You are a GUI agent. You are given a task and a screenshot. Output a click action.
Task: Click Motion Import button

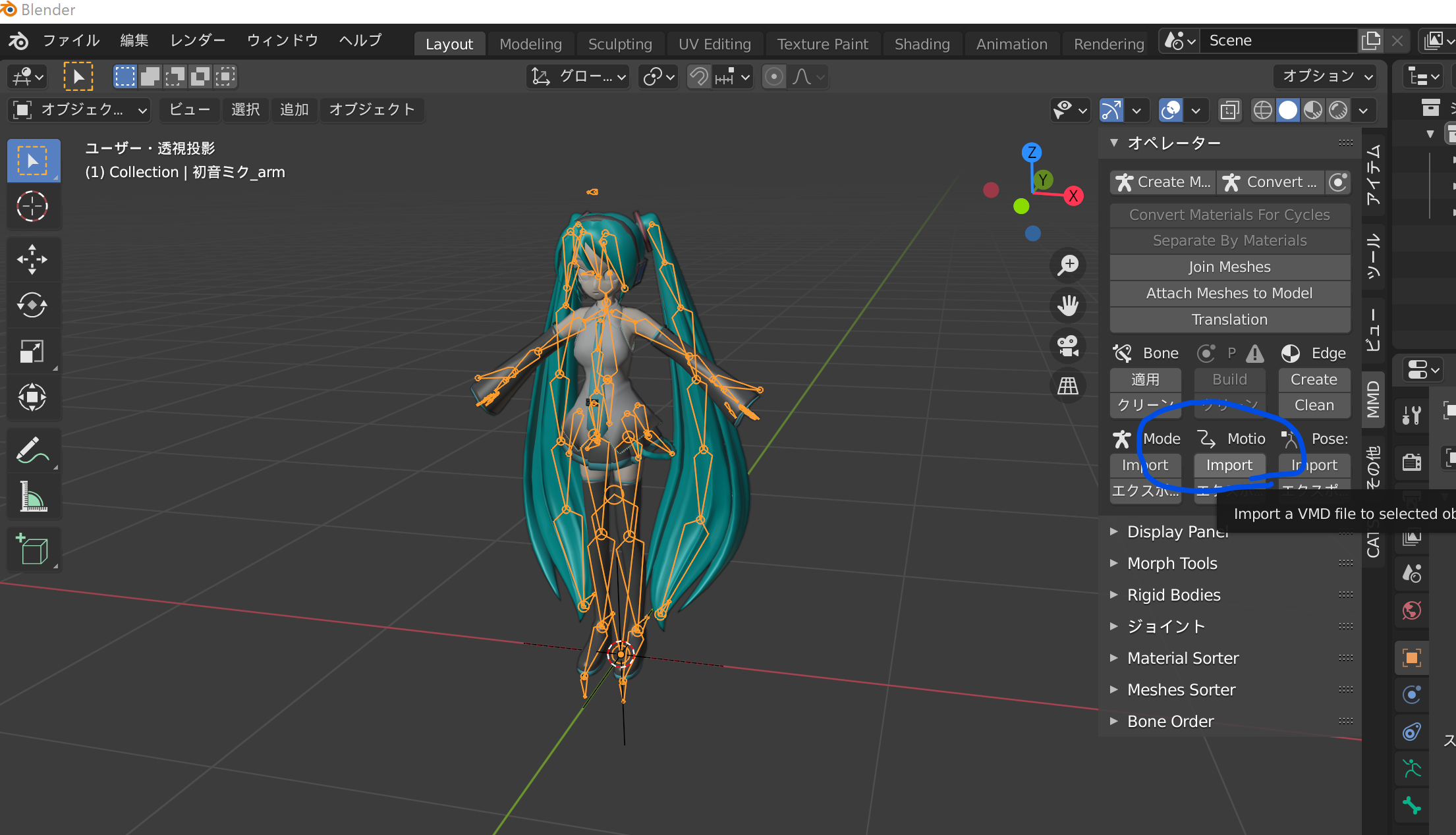click(x=1229, y=465)
